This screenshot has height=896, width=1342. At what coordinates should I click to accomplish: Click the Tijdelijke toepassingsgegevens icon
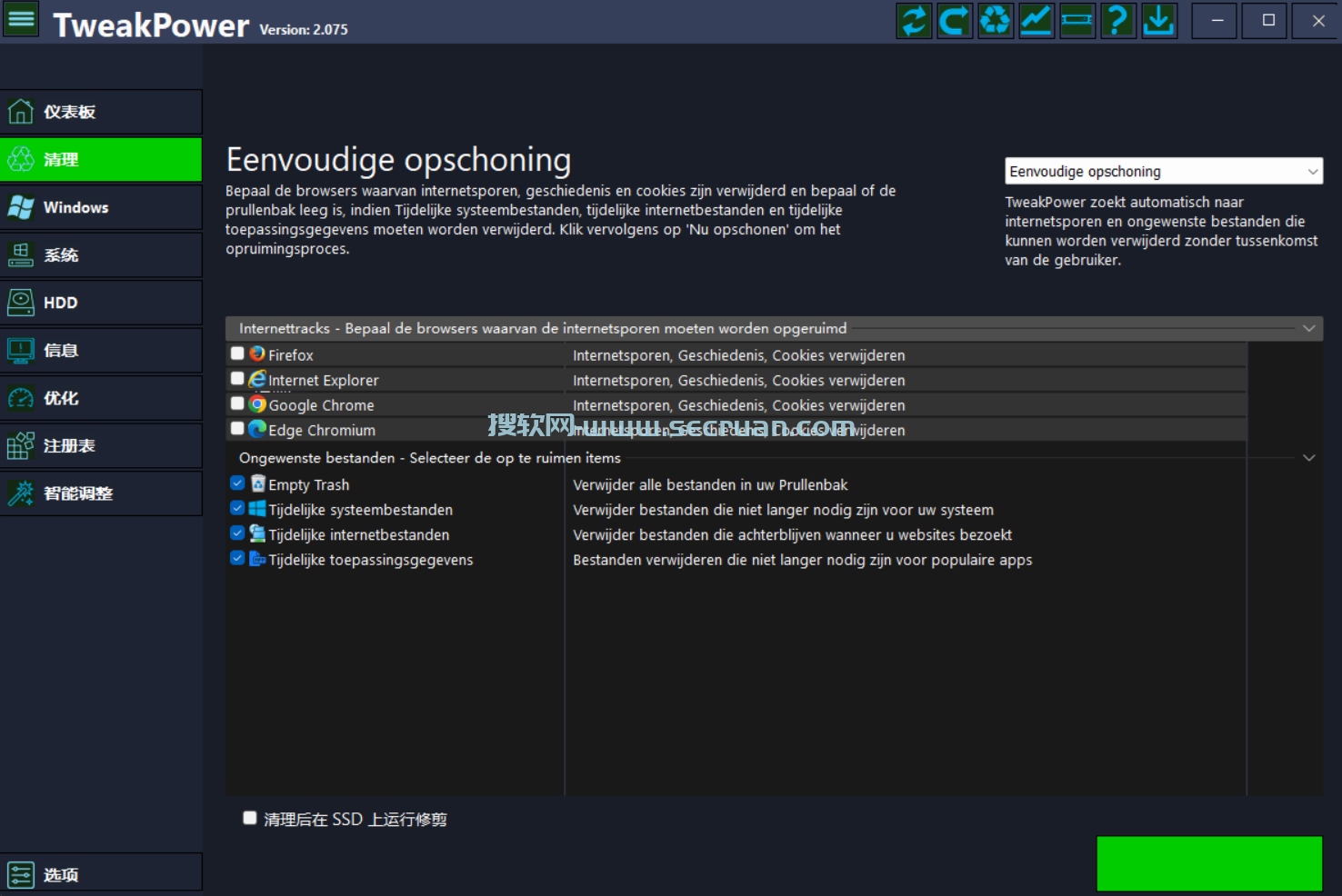(x=257, y=558)
